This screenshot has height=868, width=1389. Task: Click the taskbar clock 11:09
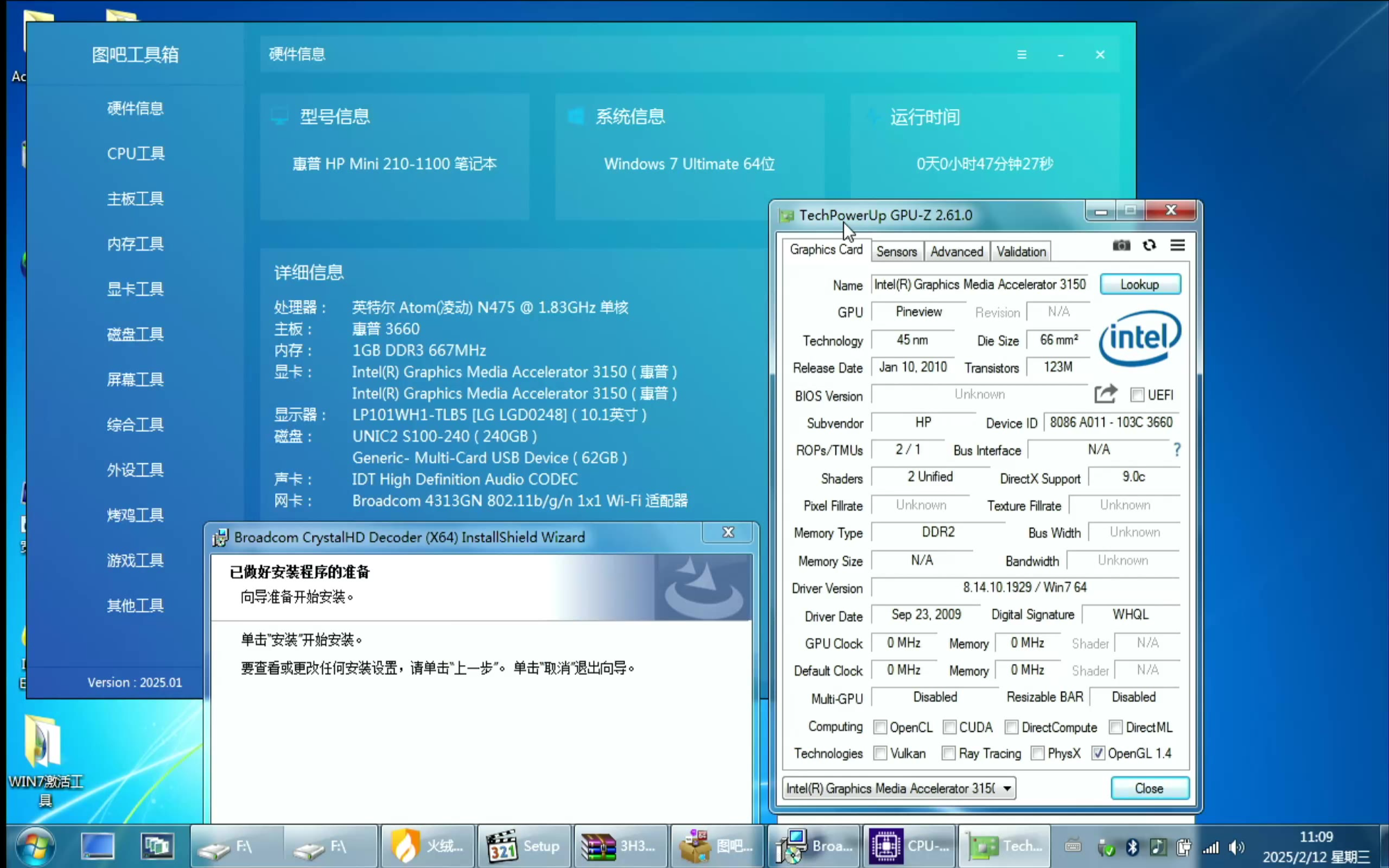click(x=1316, y=837)
